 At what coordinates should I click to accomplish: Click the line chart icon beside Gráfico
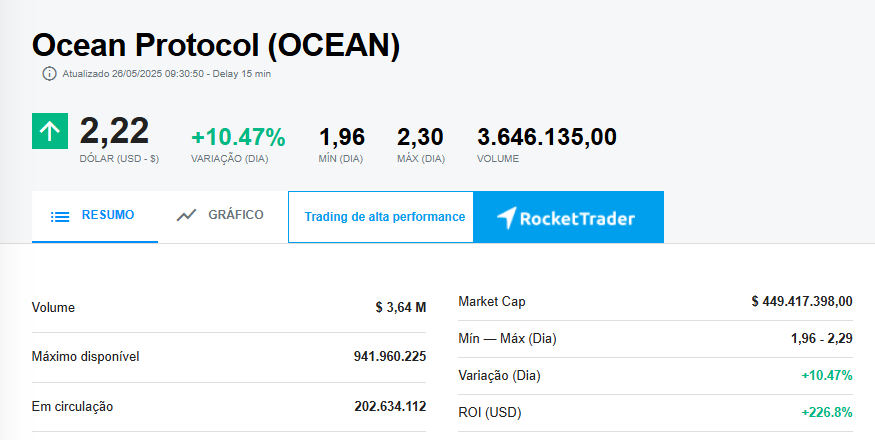click(186, 215)
